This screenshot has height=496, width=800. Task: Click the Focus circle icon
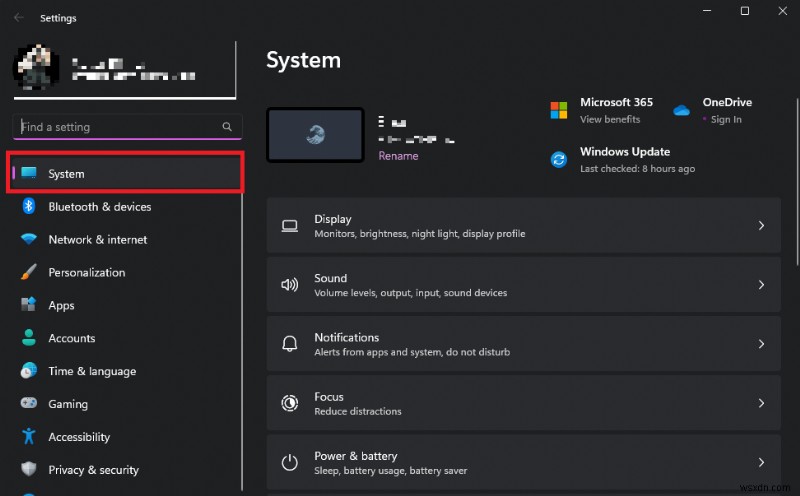[290, 403]
